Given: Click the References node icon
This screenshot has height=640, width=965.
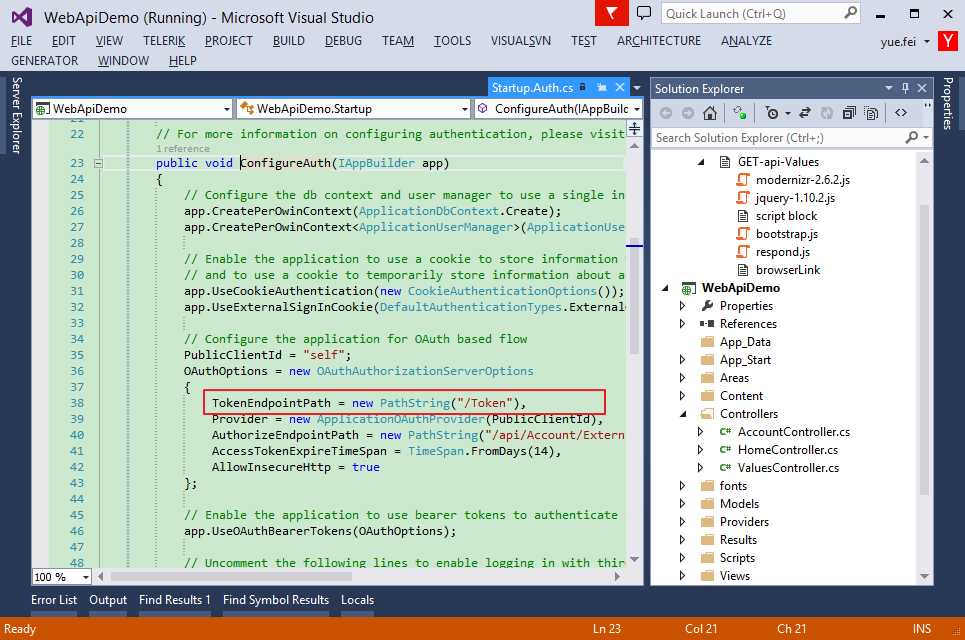Looking at the screenshot, I should click(707, 324).
